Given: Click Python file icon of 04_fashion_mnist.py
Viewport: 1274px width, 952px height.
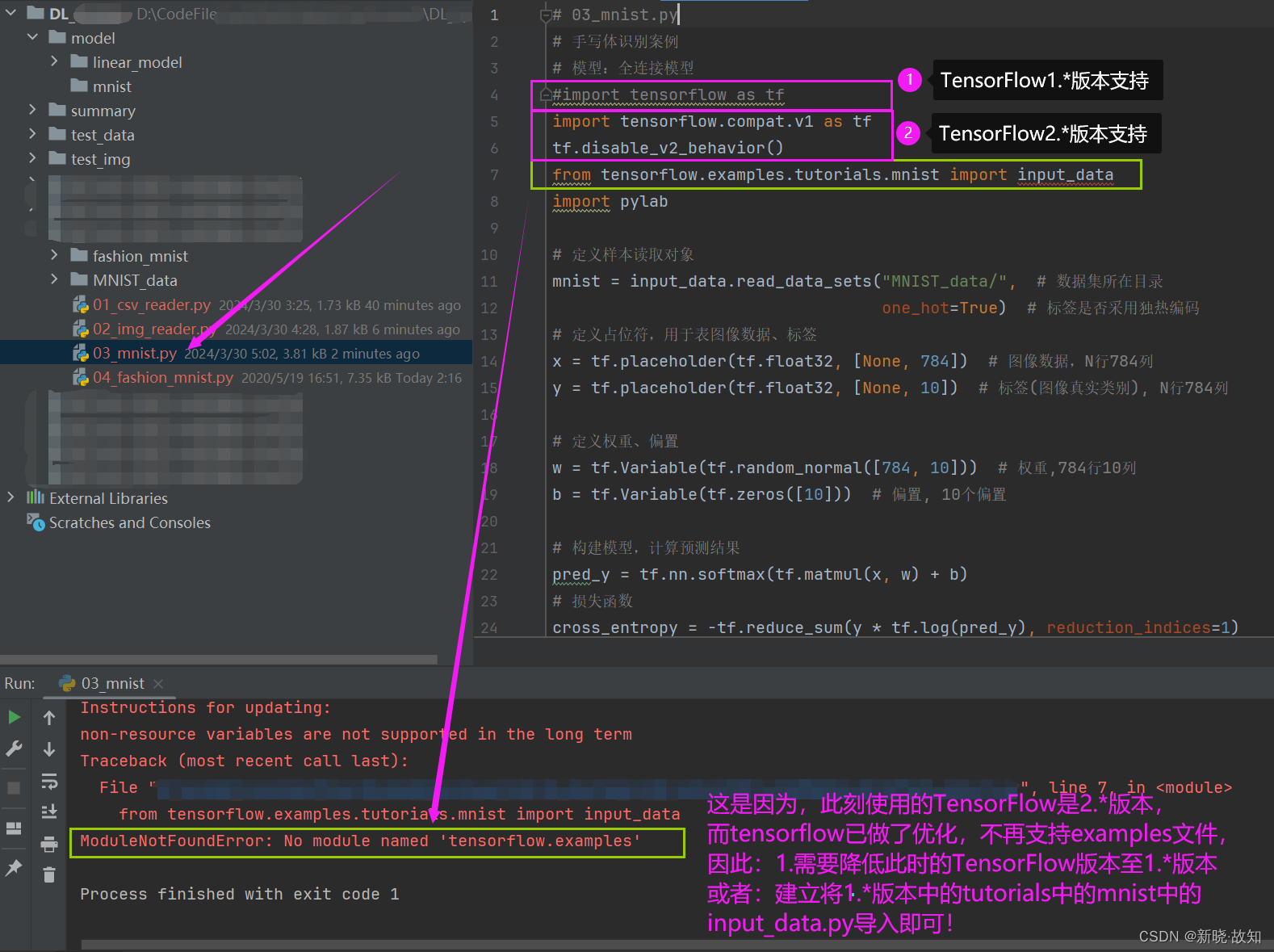Looking at the screenshot, I should [x=81, y=377].
